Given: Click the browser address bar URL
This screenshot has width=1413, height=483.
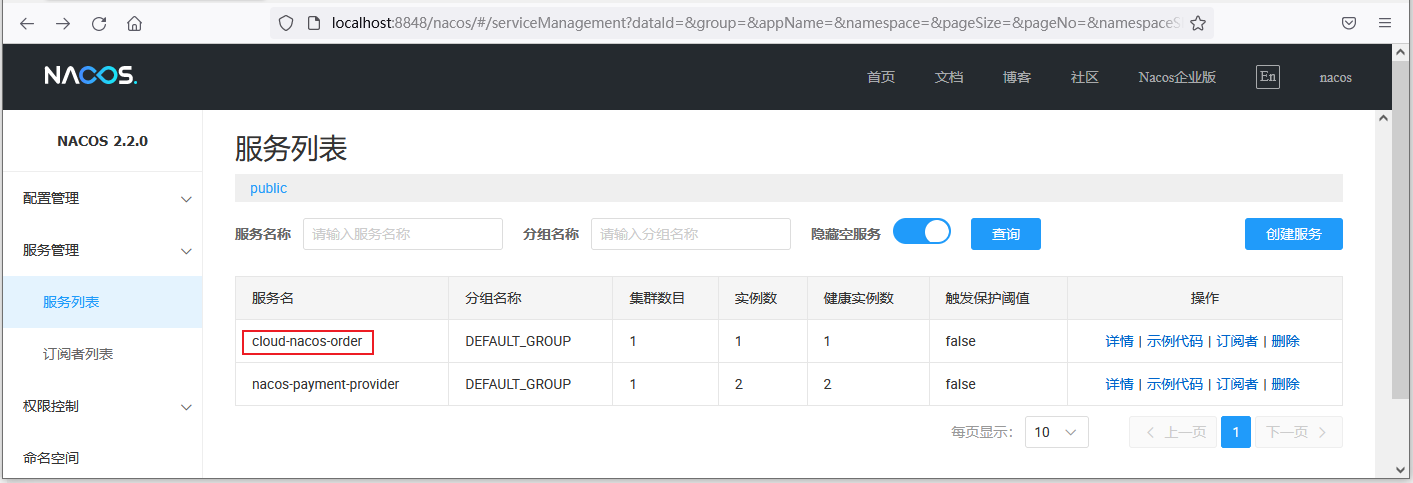Looking at the screenshot, I should point(755,23).
